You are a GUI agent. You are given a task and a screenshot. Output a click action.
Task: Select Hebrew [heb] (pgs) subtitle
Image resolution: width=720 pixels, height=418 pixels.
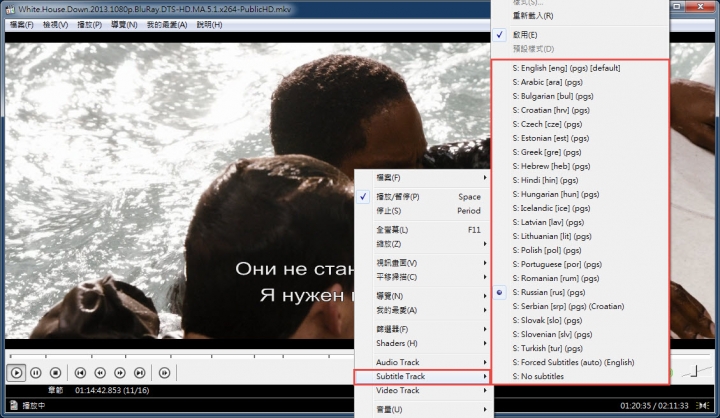(580, 166)
